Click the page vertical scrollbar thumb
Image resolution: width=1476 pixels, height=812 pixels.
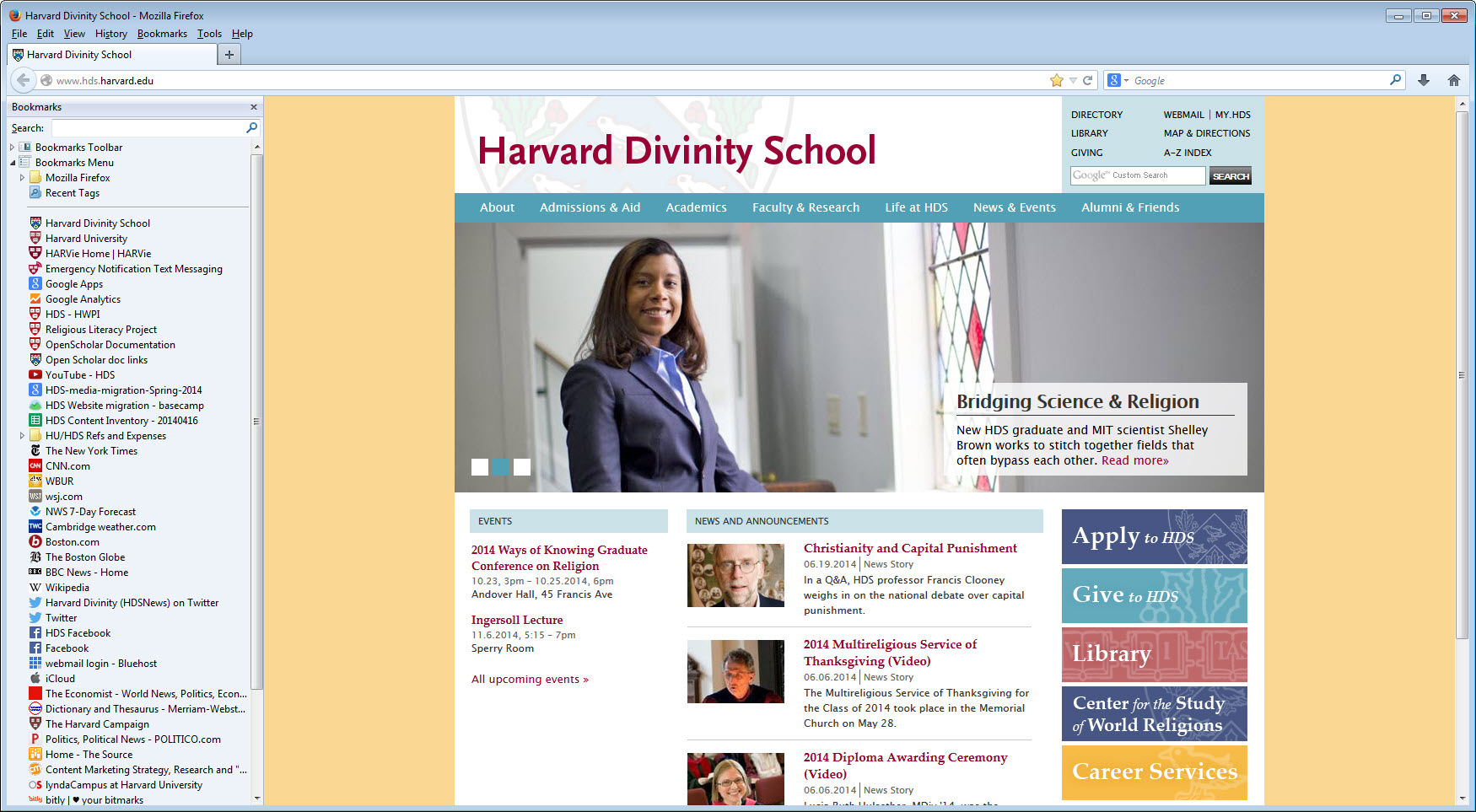tap(1462, 375)
